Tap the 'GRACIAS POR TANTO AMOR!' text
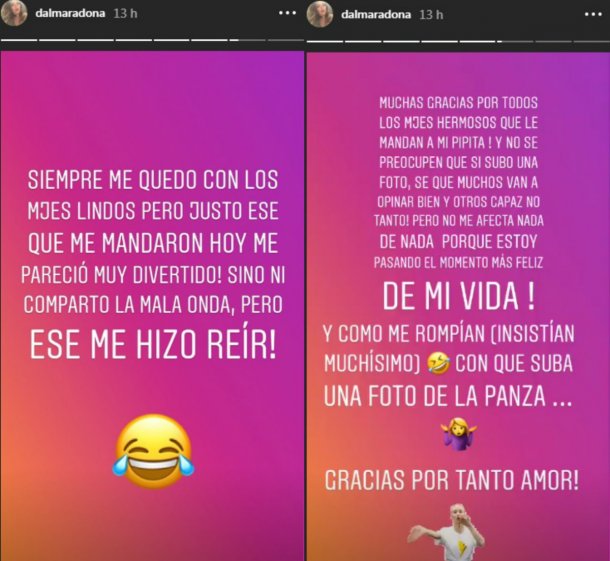Screen dimensions: 610x561 tap(452, 480)
